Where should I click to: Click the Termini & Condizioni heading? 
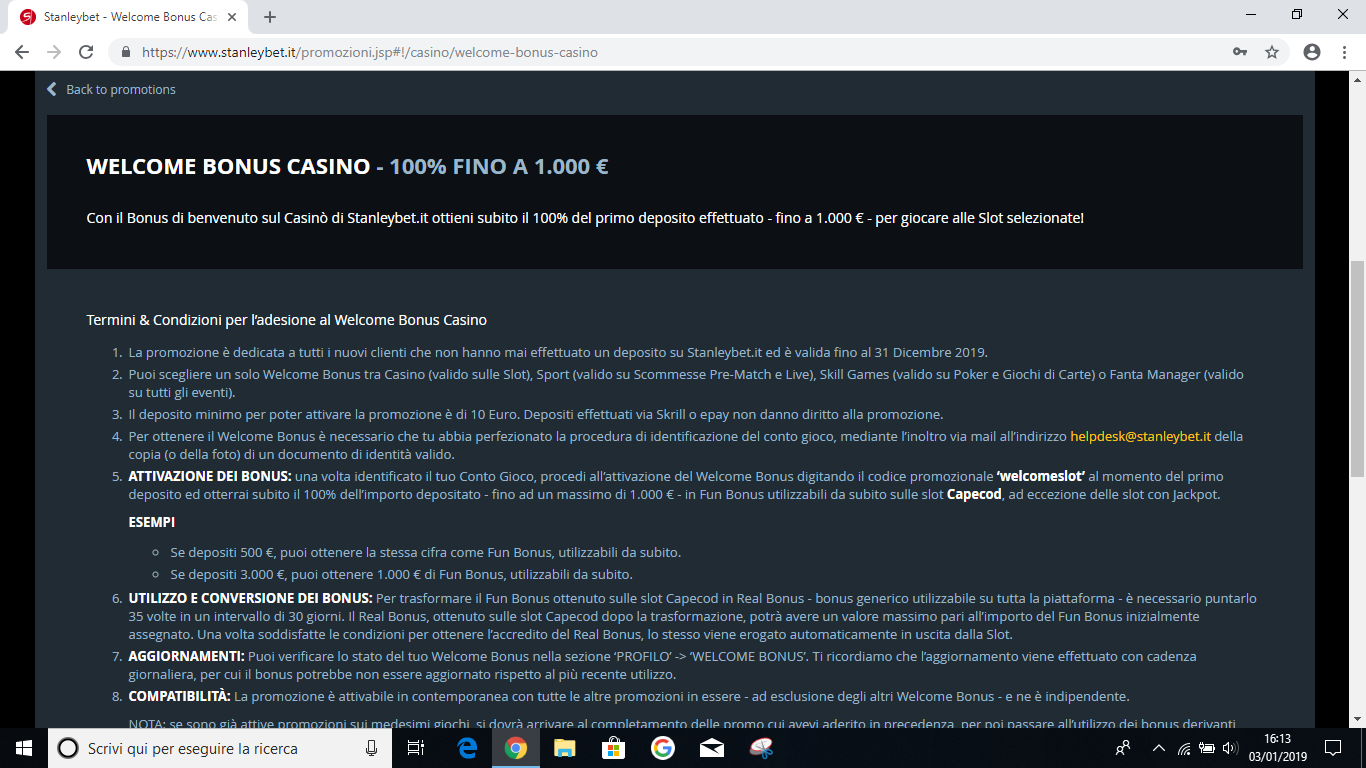pos(287,320)
